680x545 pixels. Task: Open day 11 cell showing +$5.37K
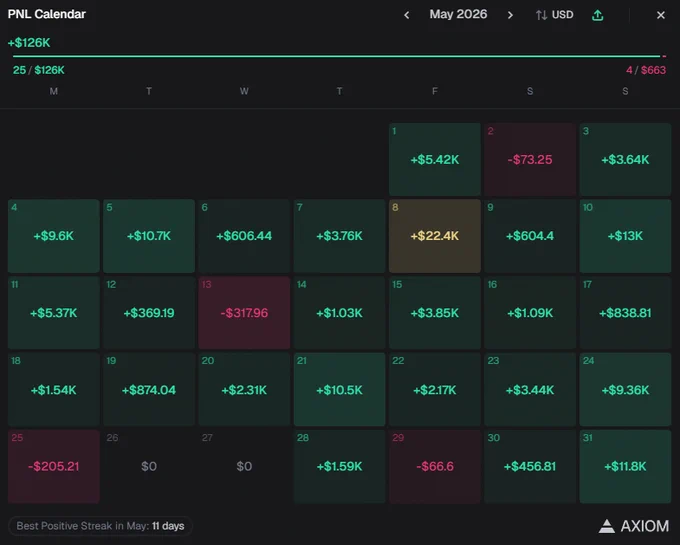coord(53,313)
